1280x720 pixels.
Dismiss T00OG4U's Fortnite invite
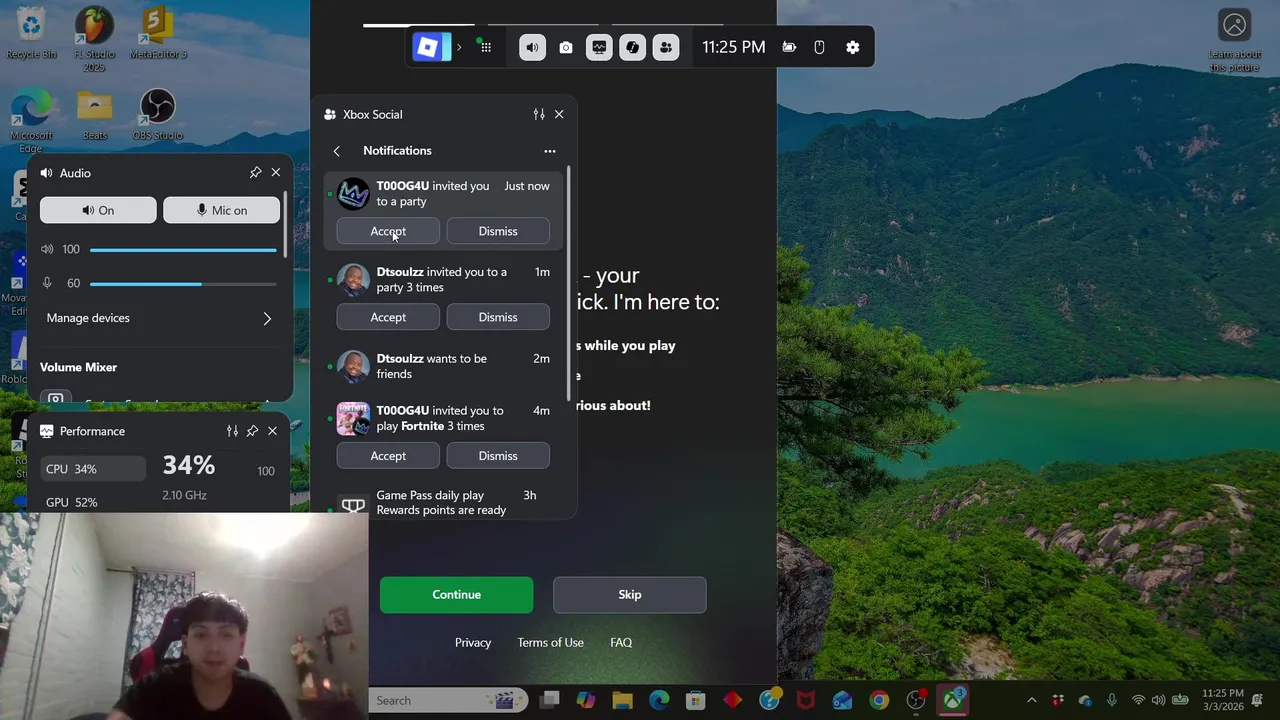498,456
